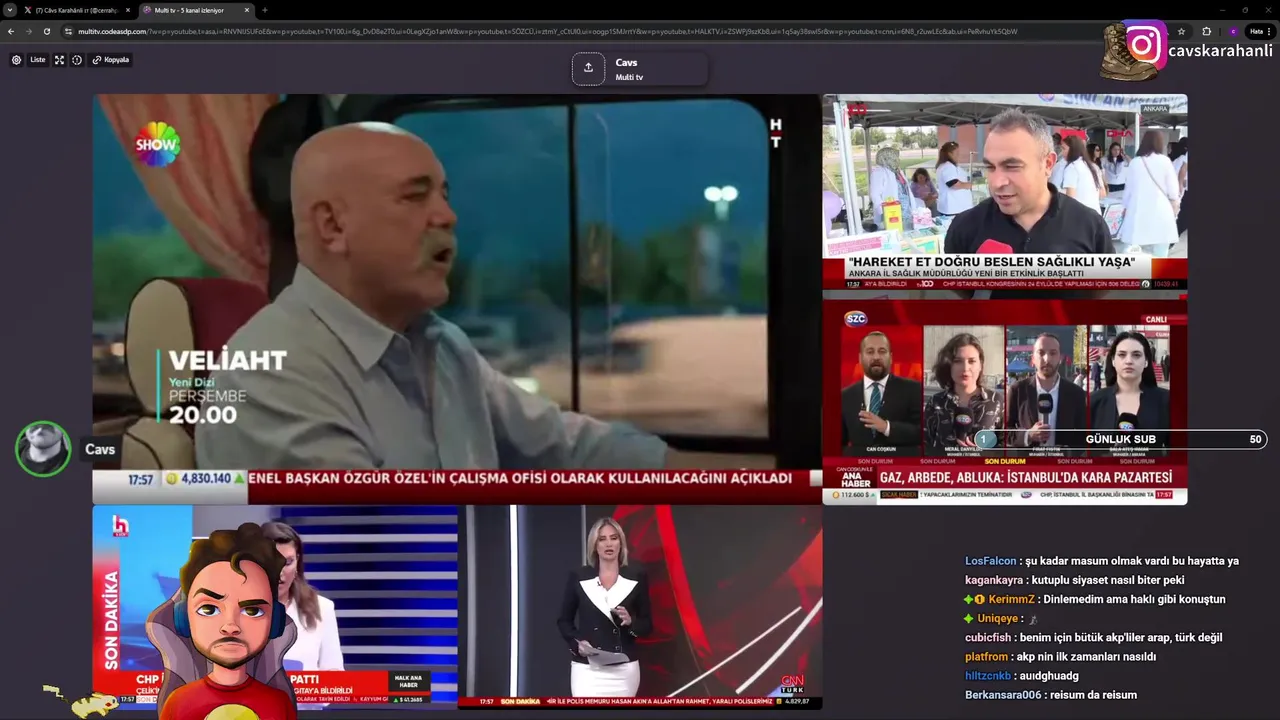The width and height of the screenshot is (1280, 720).
Task: Click LosFalcon's chat message
Action: pyautogui.click(x=1102, y=561)
